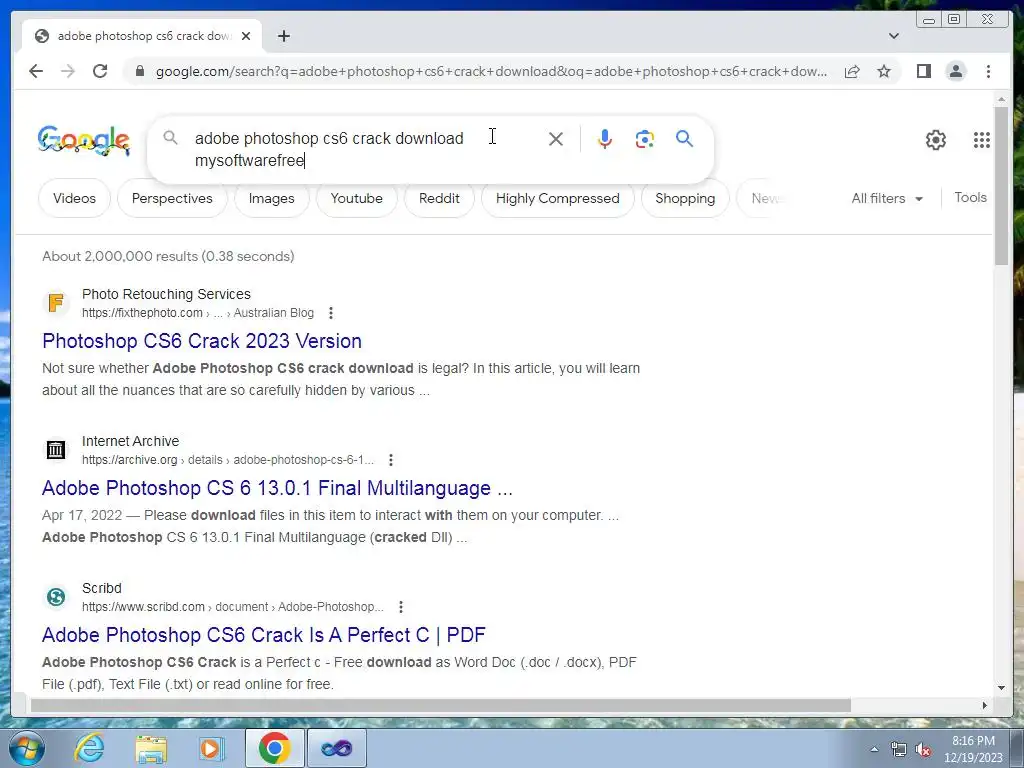Submit search with the blue magnifier
Screen dimensions: 1024x768
click(x=684, y=138)
